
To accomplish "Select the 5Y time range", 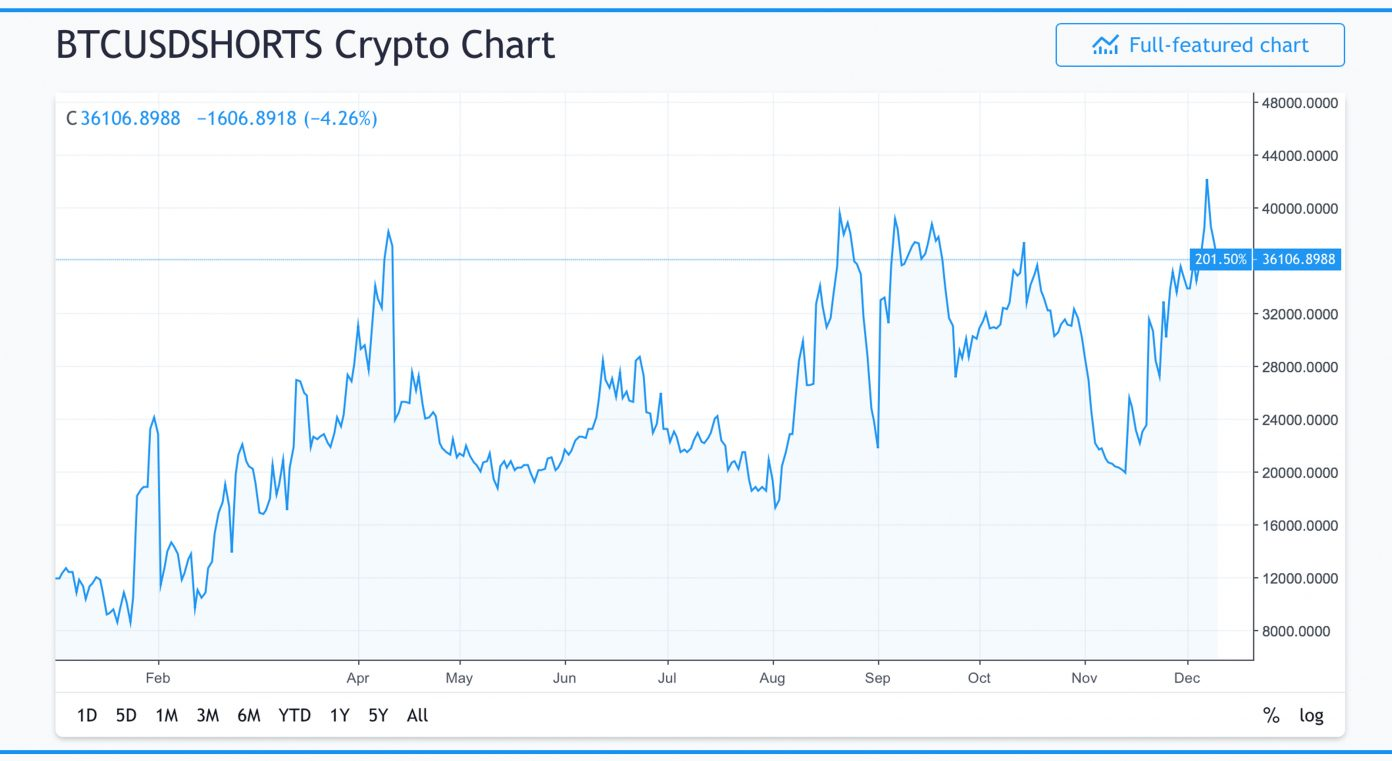I will pyautogui.click(x=378, y=715).
